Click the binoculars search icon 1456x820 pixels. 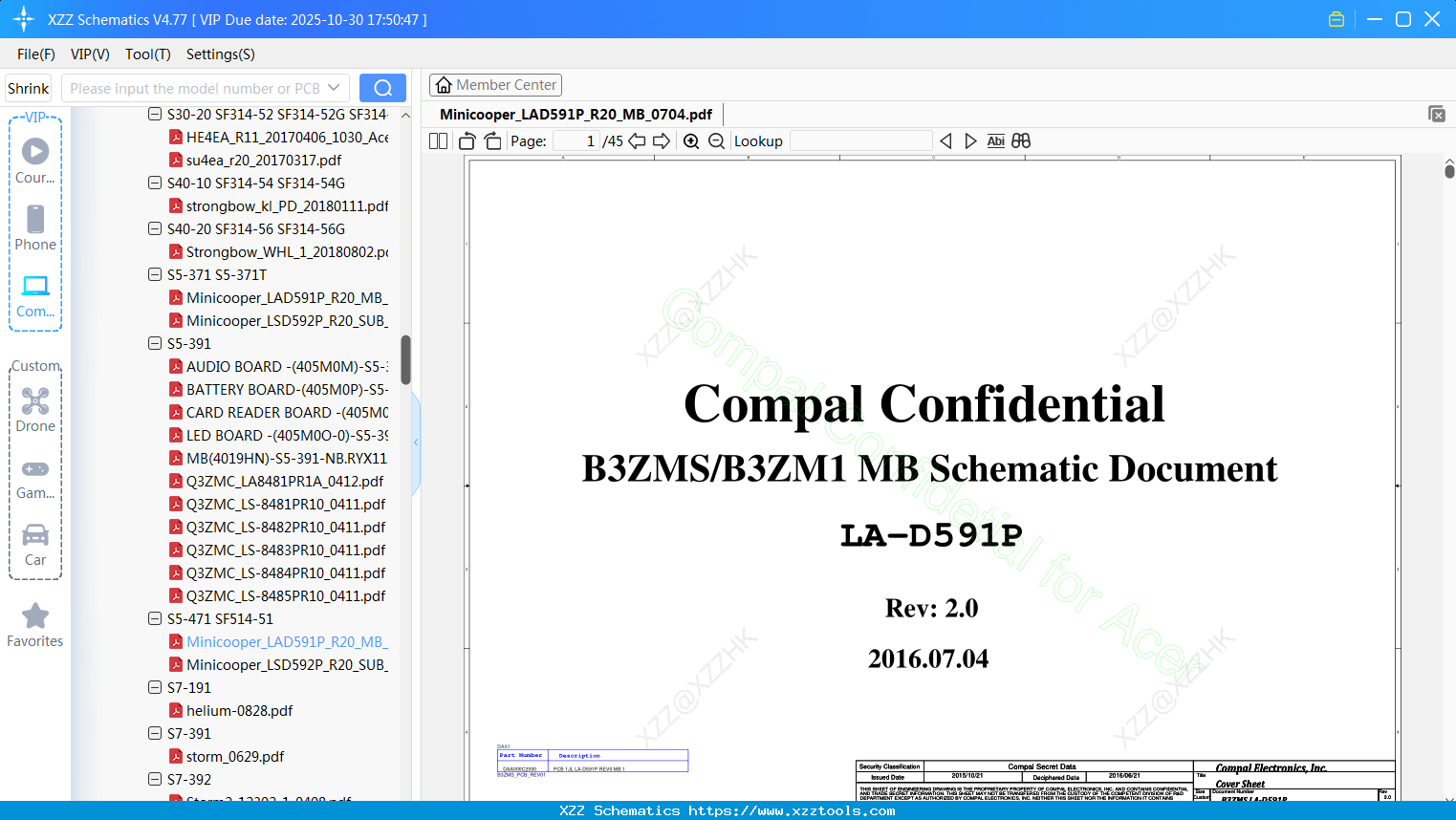pyautogui.click(x=1021, y=141)
